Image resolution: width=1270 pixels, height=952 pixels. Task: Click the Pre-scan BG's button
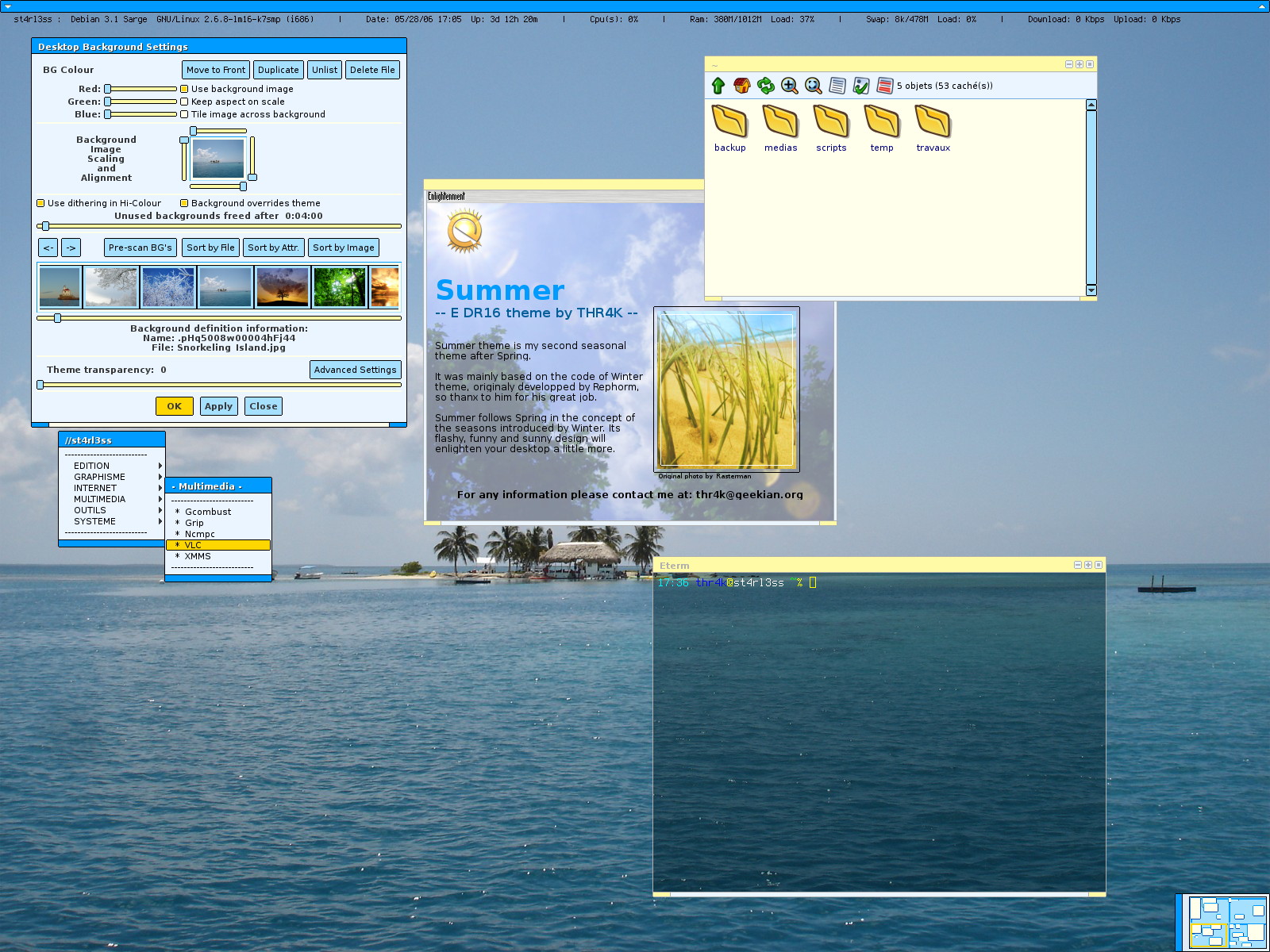coord(140,248)
